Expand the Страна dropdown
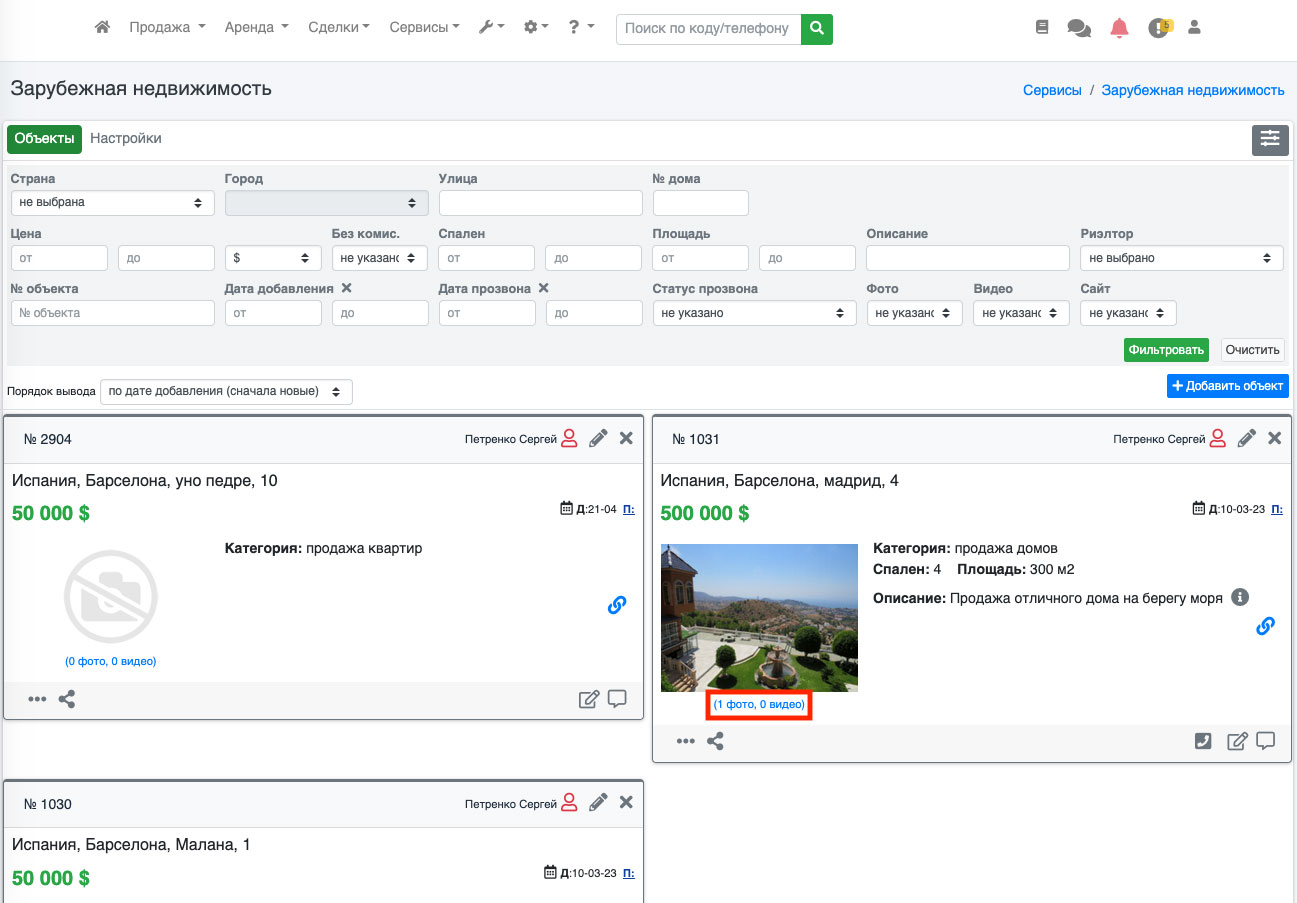This screenshot has width=1297, height=903. point(112,203)
